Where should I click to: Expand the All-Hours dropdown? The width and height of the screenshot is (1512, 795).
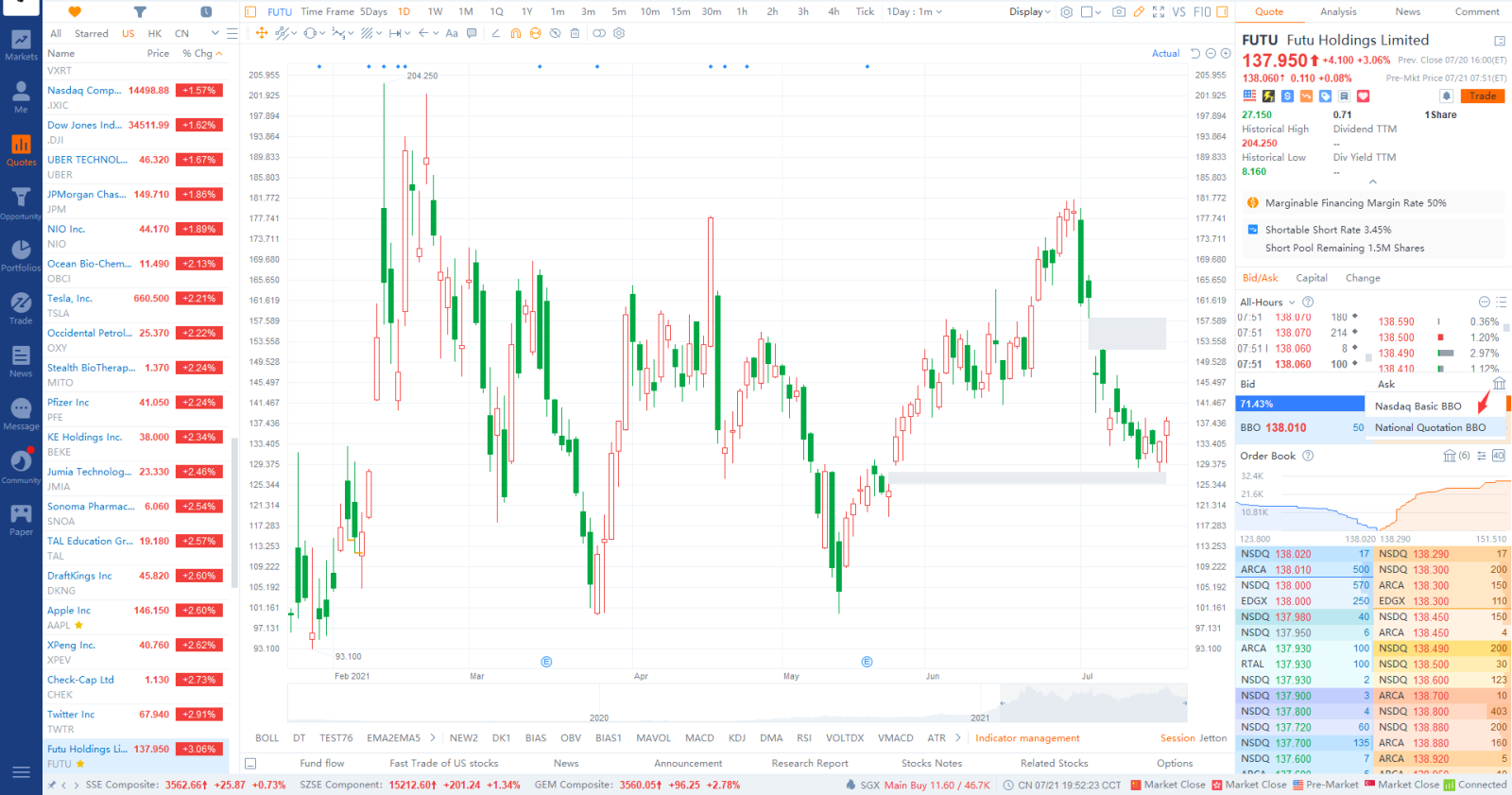[1267, 302]
